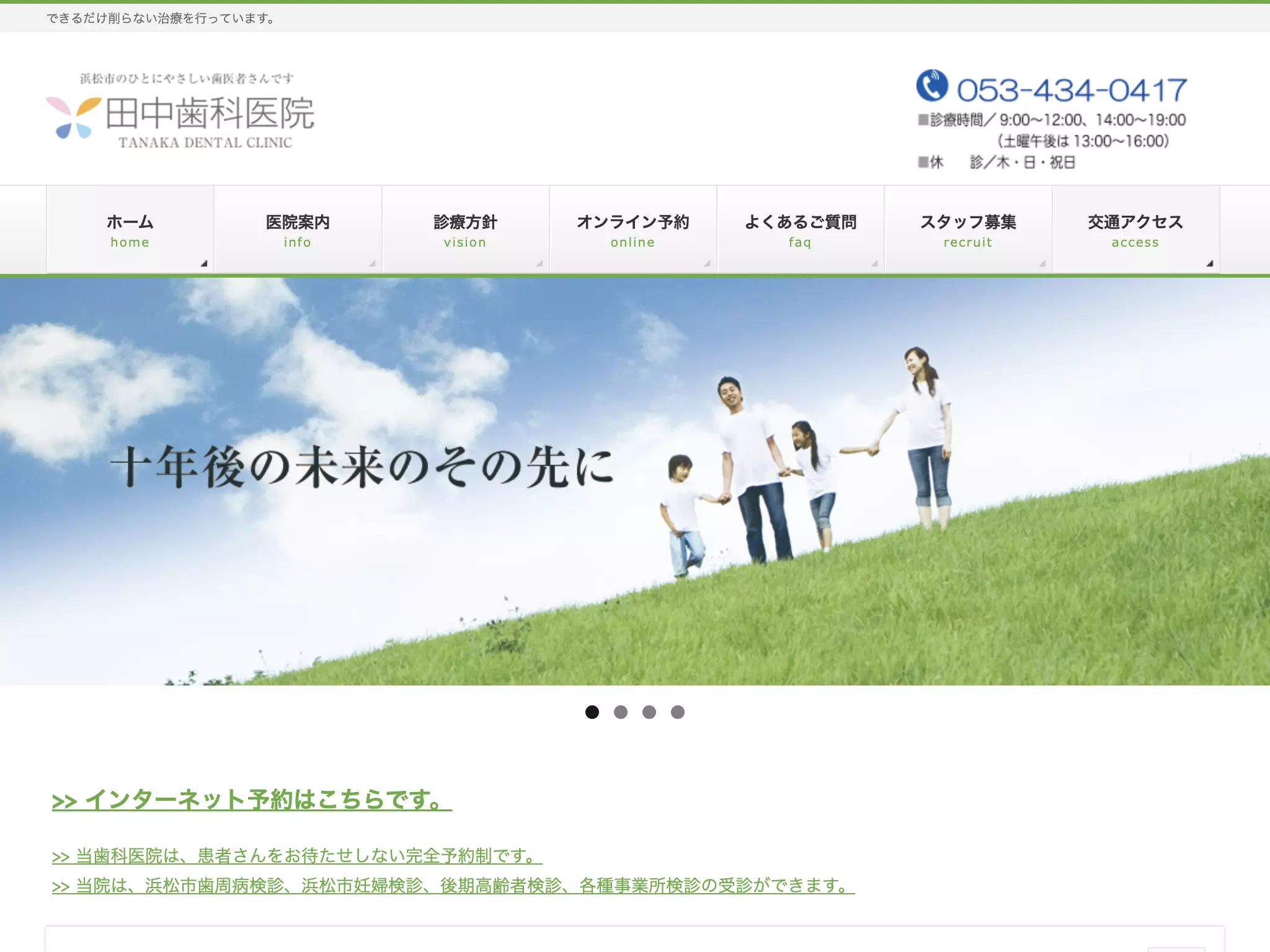Click the 休診 木・日・祝日 text
Screen dimensions: 1270x952
point(997,162)
